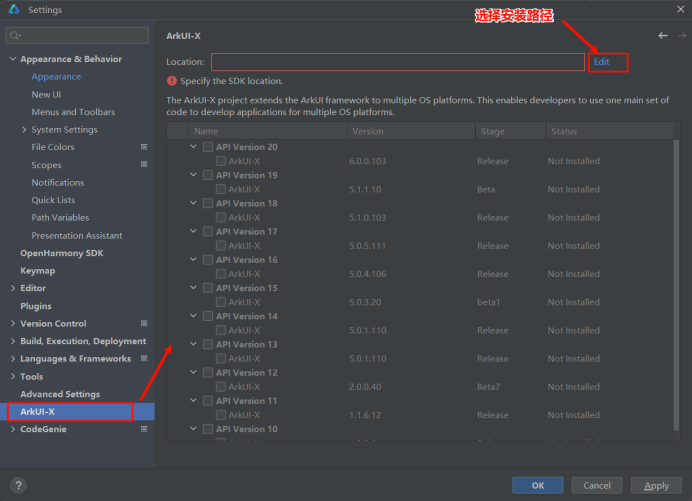Check the API Version 19 checkbox
This screenshot has width=692, height=501.
tap(208, 175)
